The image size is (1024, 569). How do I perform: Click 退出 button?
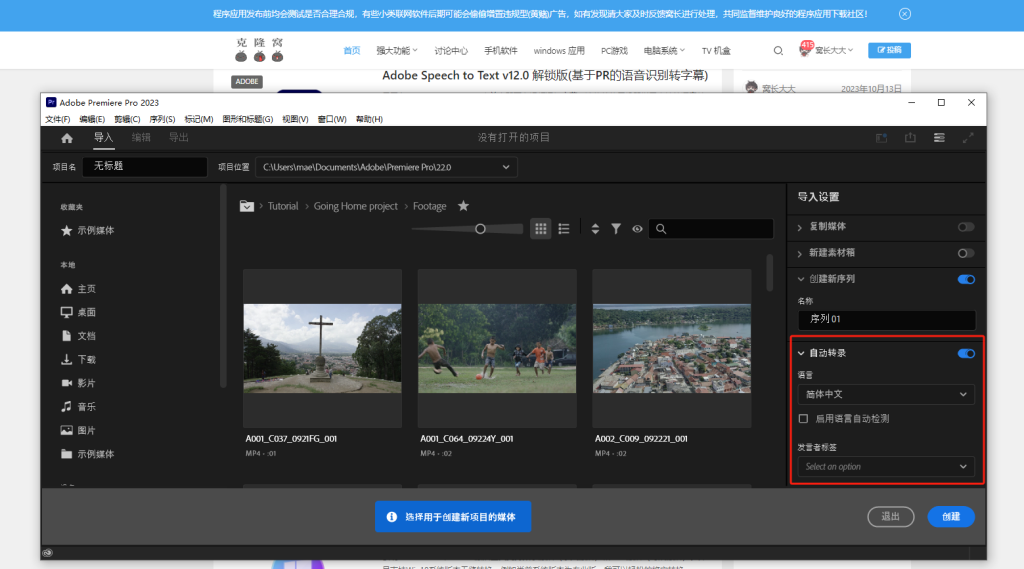[x=891, y=517]
